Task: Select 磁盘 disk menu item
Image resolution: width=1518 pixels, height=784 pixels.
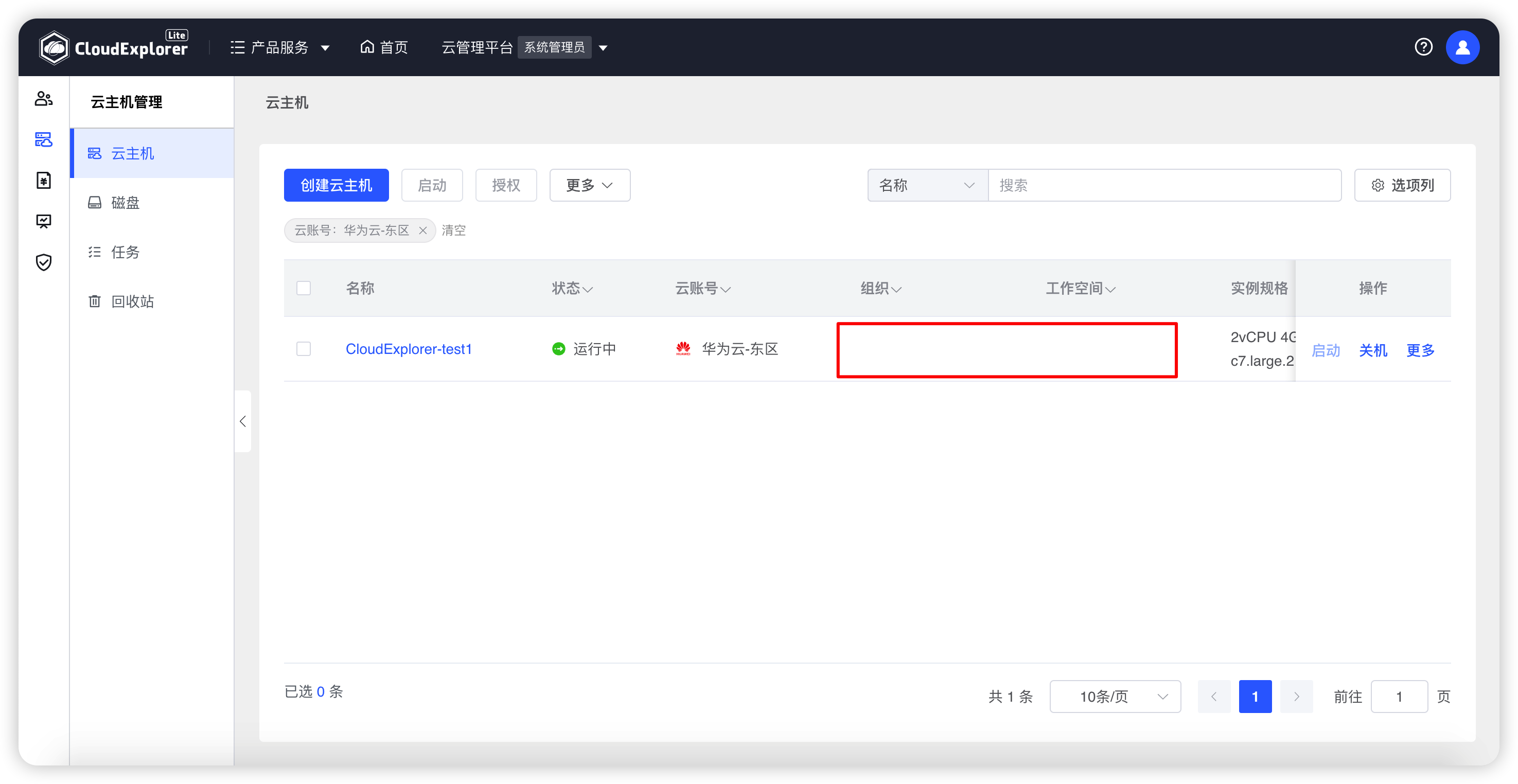Action: pyautogui.click(x=152, y=203)
